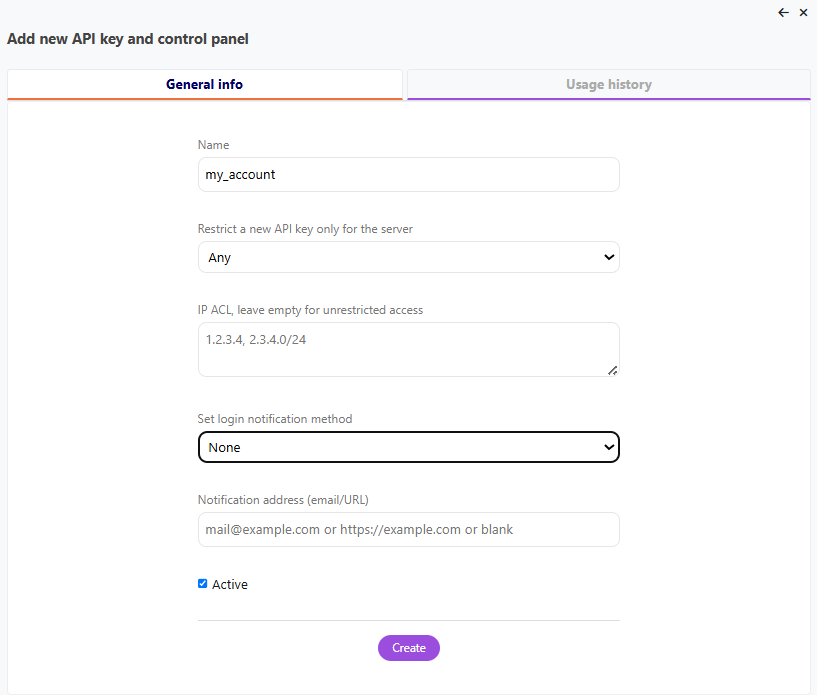Viewport: 817px width, 695px height.
Task: Click the Restrict a new API key label
Action: (305, 229)
